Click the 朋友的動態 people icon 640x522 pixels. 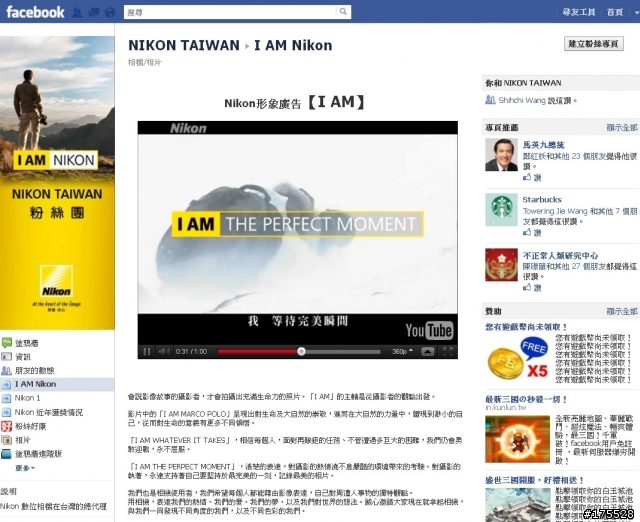coord(7,370)
